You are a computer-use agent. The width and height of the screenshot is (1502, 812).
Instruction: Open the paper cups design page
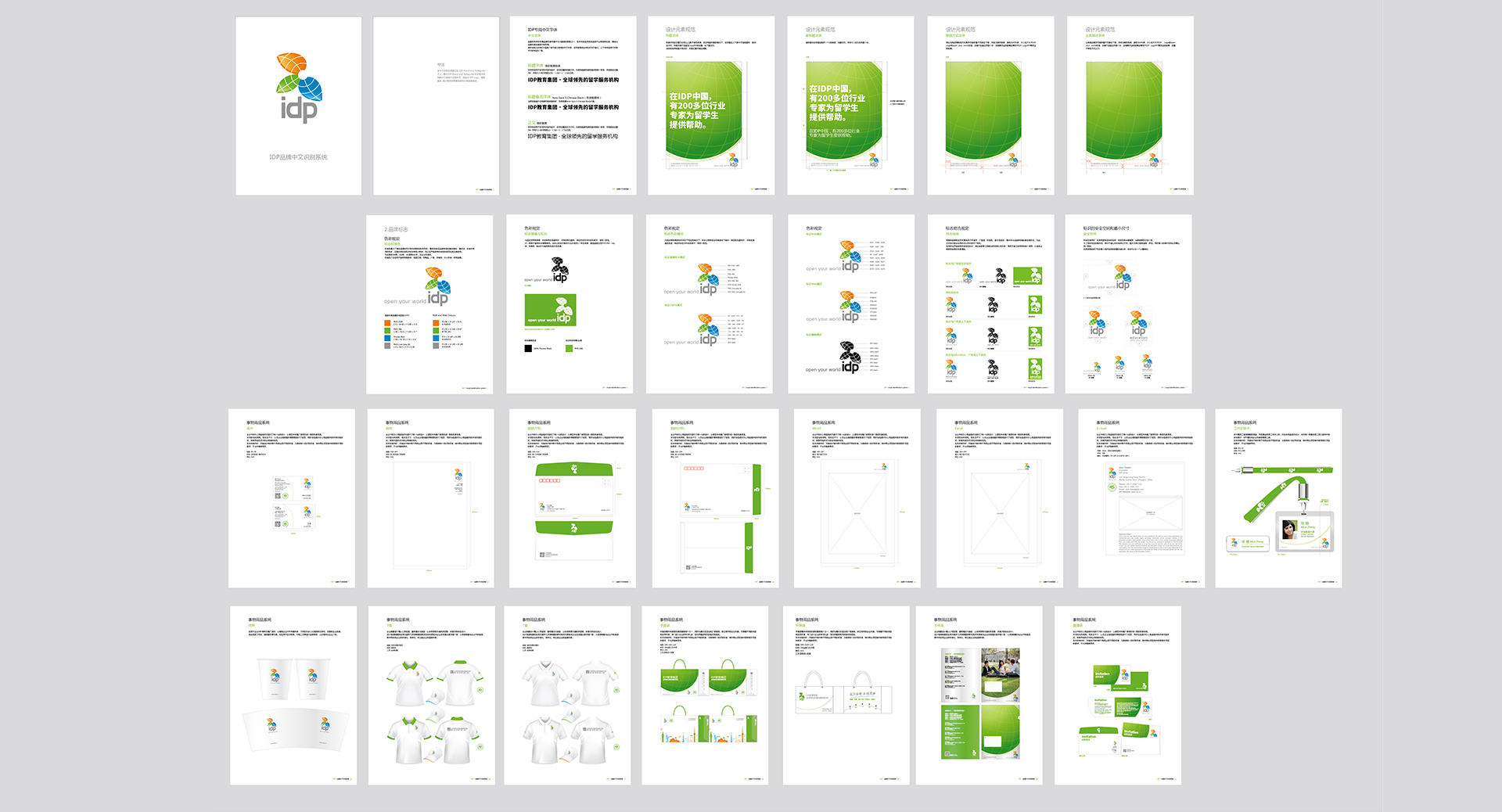click(293, 695)
